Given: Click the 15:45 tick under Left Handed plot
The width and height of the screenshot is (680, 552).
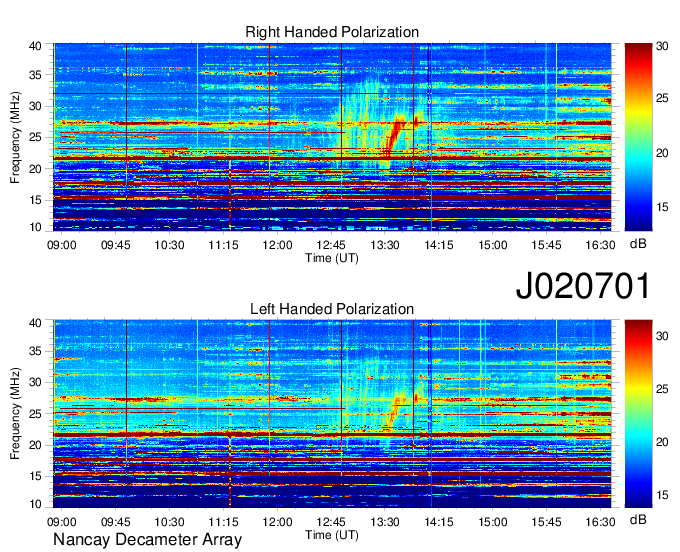Looking at the screenshot, I should coord(546,522).
